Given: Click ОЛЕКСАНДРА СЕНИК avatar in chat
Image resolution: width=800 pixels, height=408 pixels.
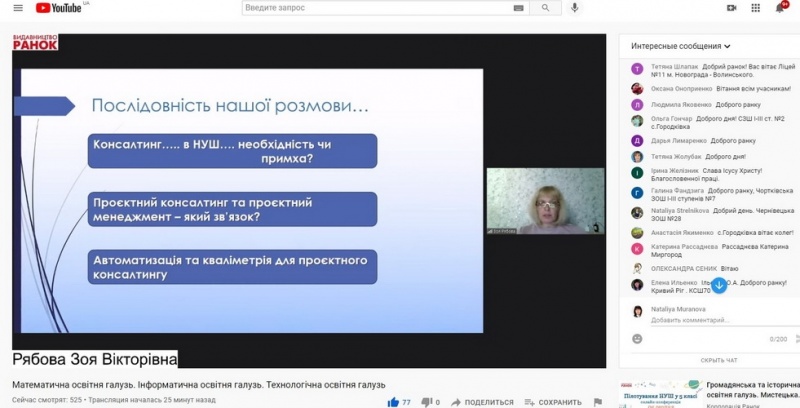Looking at the screenshot, I should [637, 269].
